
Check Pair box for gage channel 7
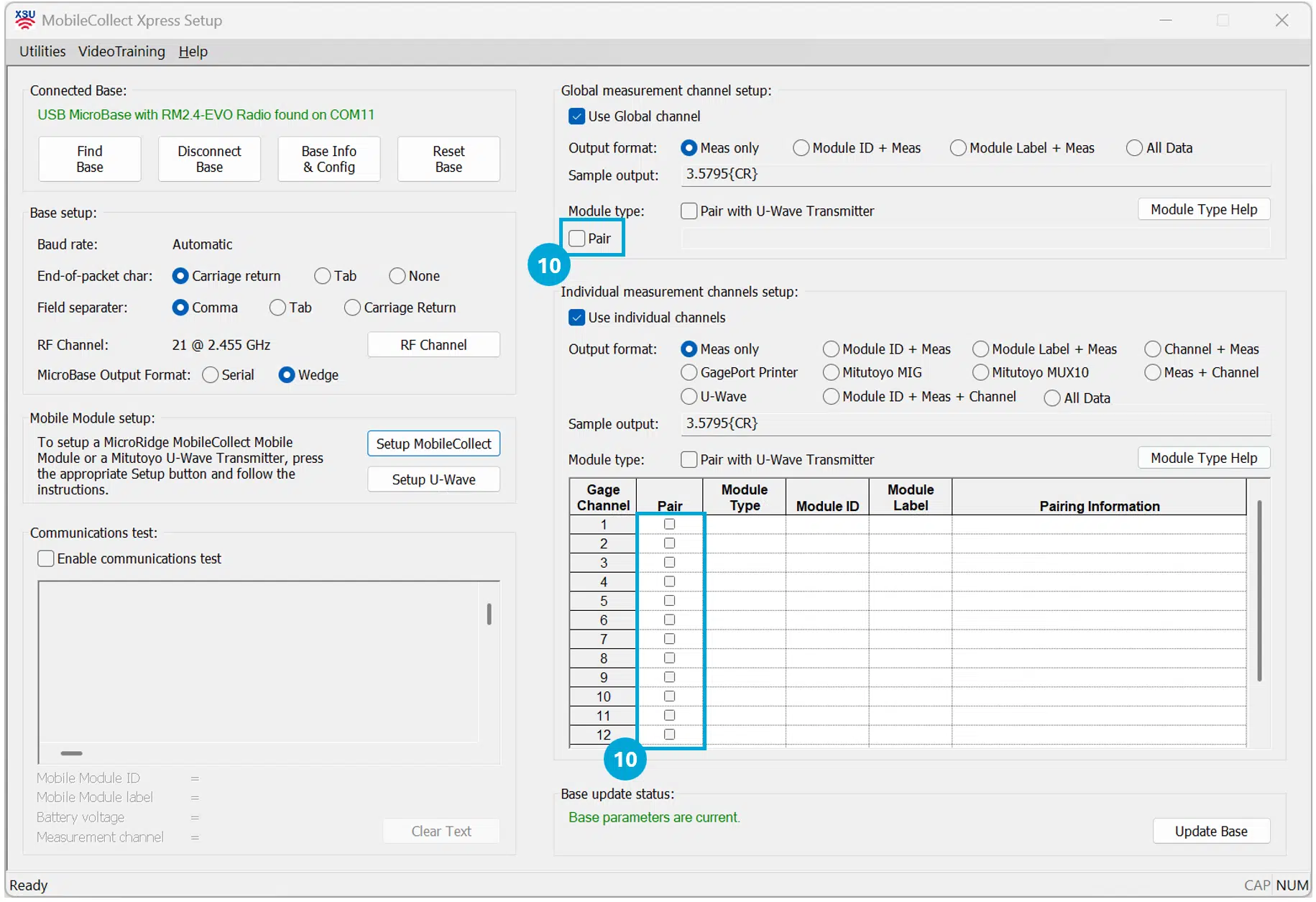coord(669,639)
